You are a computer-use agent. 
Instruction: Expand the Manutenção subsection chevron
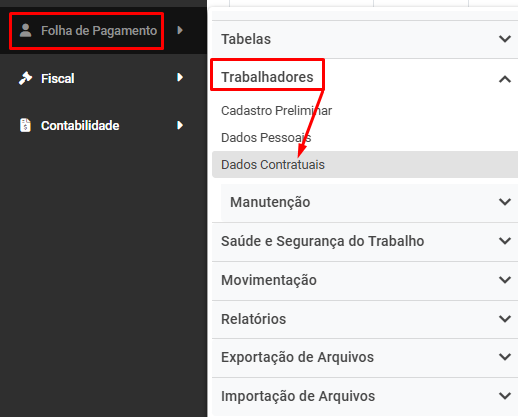(505, 202)
